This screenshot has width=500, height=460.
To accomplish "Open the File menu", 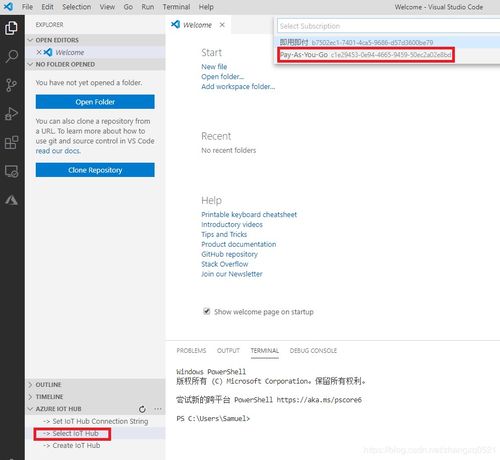I will tap(27, 7).
